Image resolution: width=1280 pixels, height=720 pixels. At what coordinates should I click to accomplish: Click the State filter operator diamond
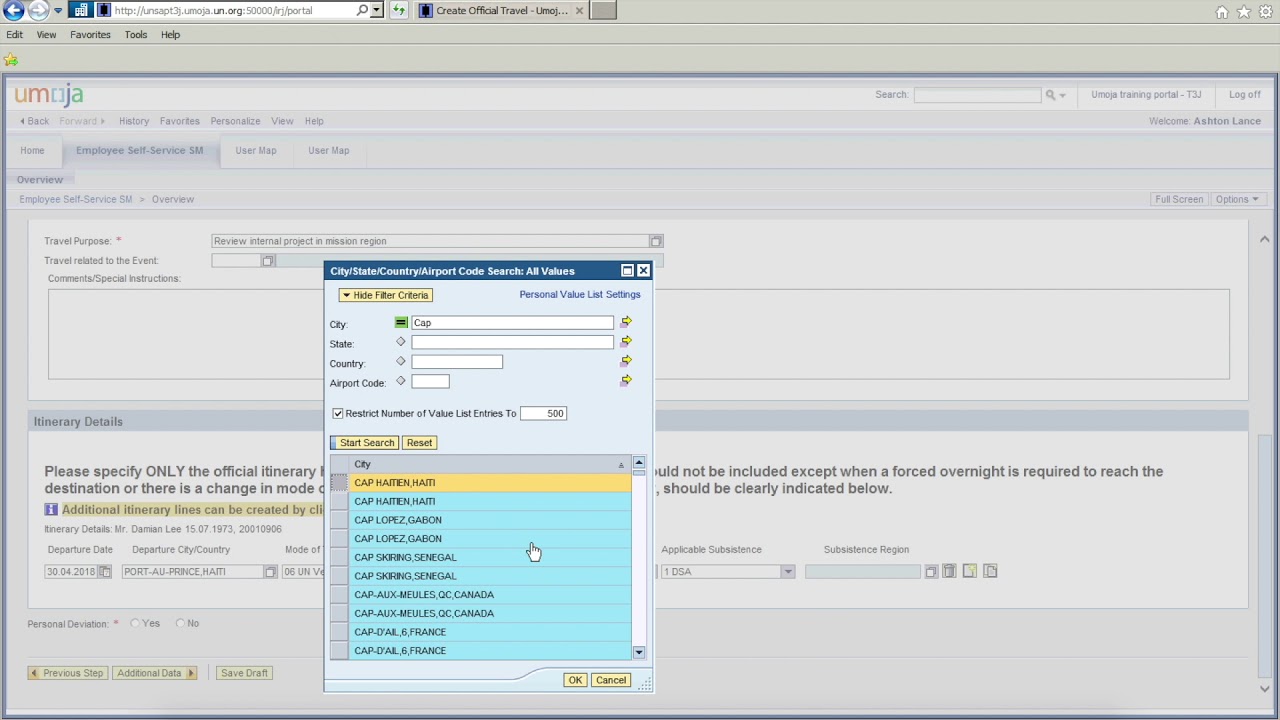click(x=401, y=342)
